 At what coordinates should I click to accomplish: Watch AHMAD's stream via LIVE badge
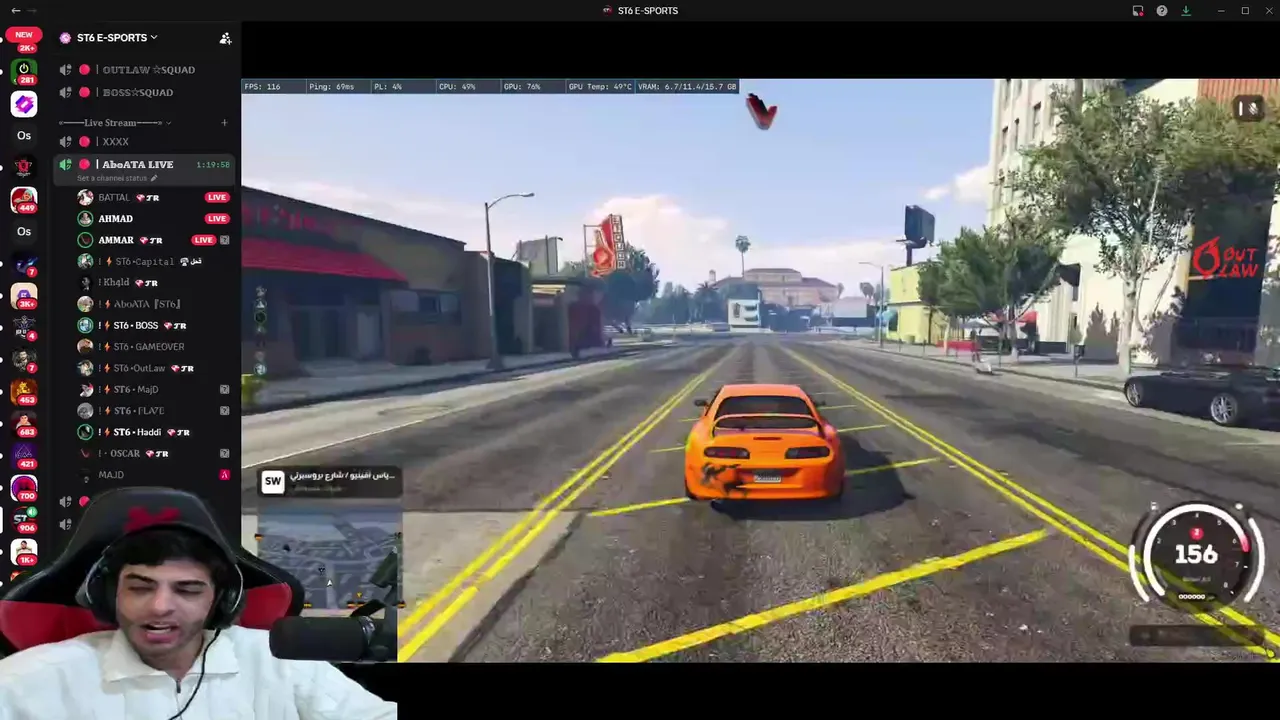216,219
